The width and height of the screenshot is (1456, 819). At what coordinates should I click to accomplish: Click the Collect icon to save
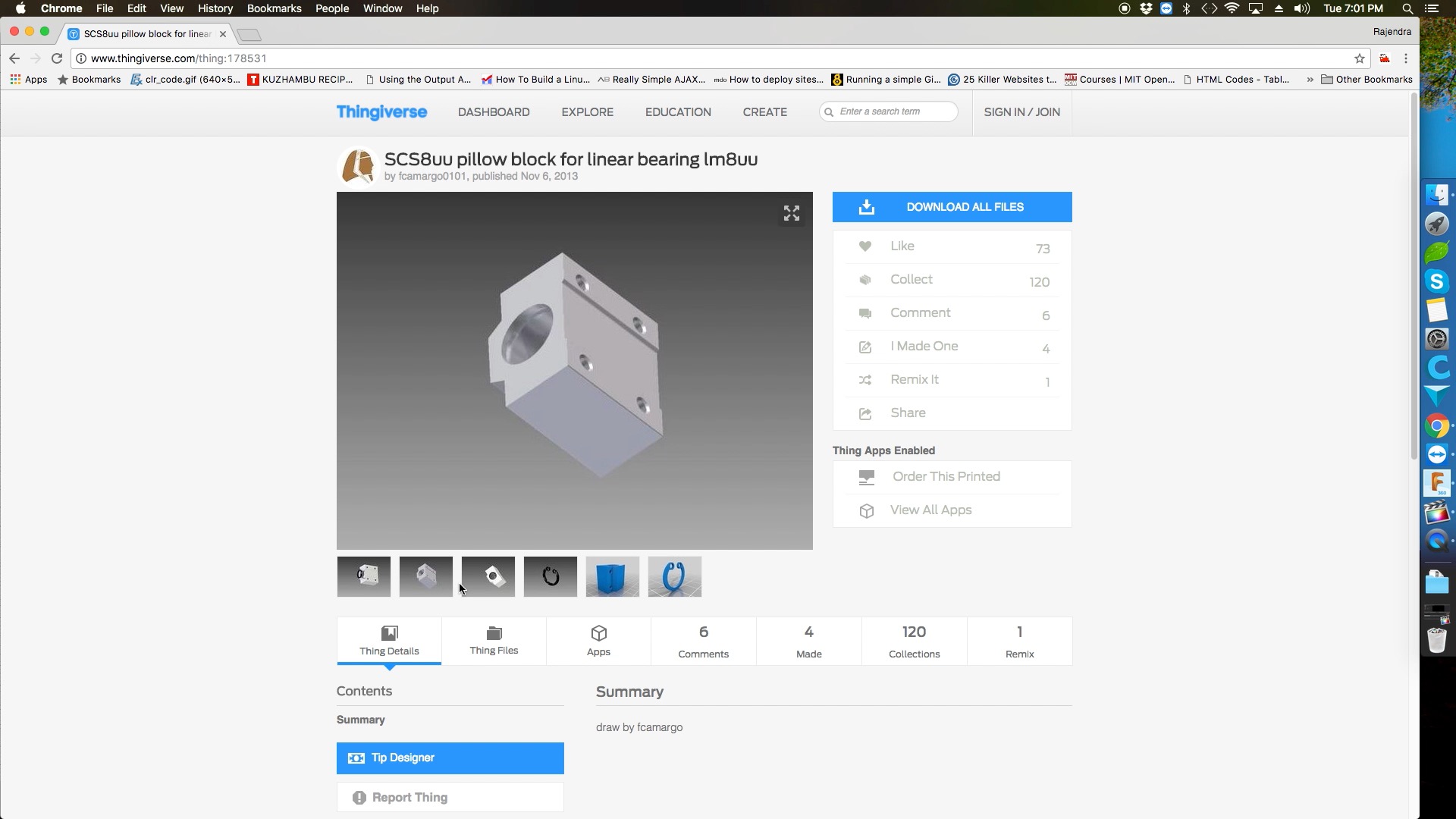pyautogui.click(x=863, y=280)
